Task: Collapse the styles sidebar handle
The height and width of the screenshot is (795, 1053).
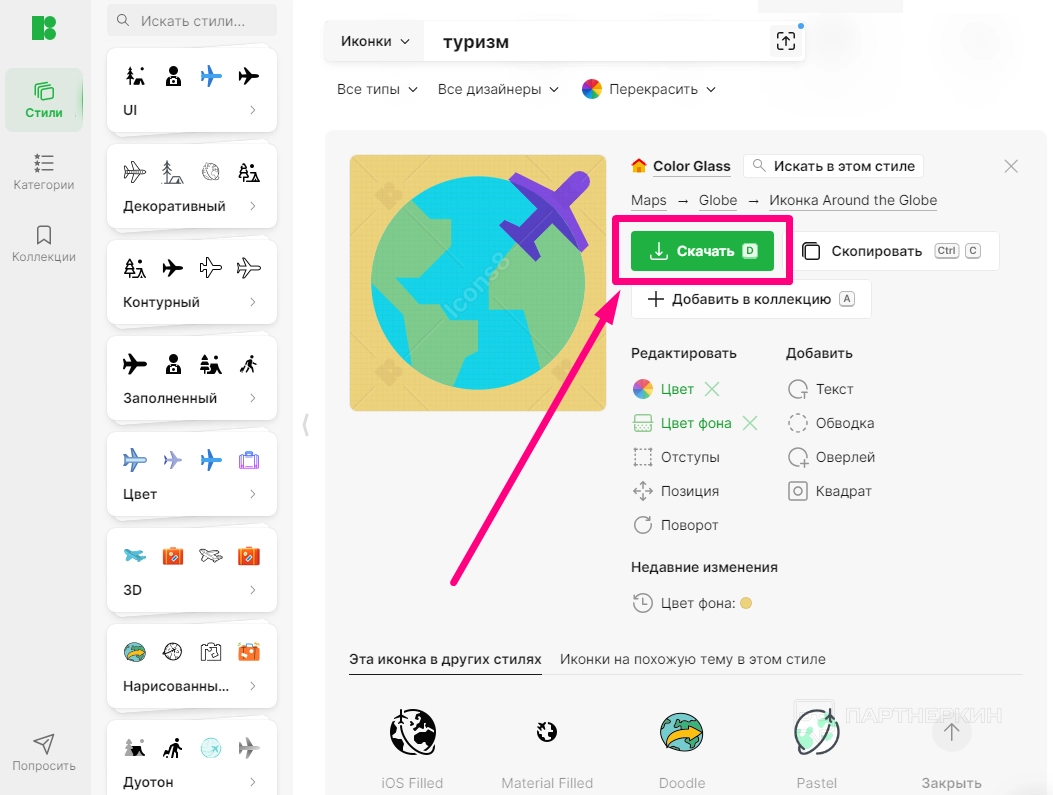Action: (306, 424)
